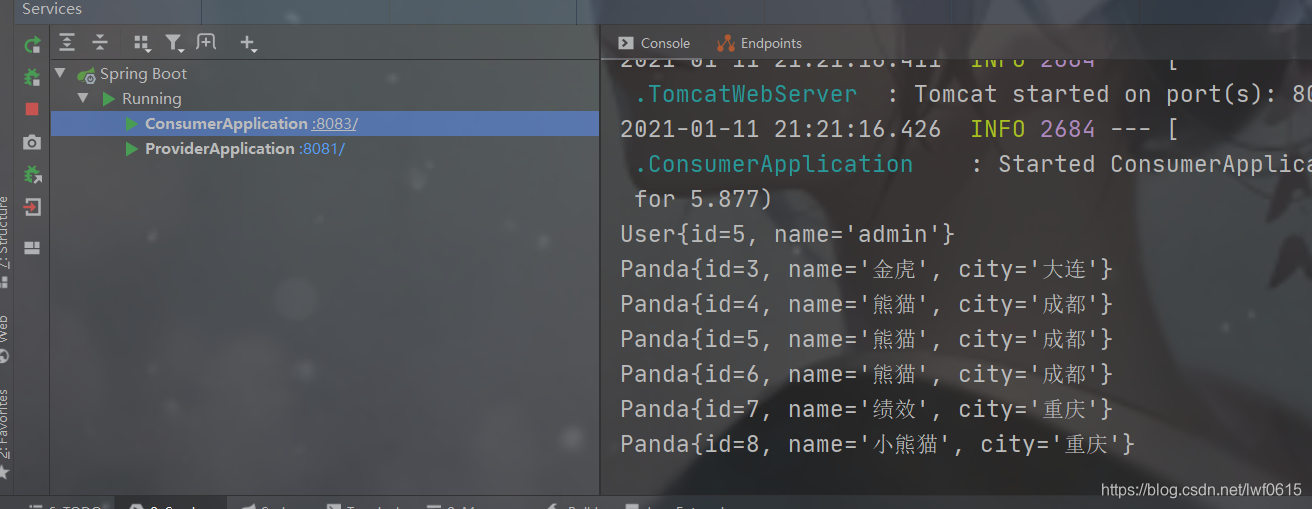Open the services Filter dropdown
The height and width of the screenshot is (509, 1312).
pyautogui.click(x=174, y=43)
